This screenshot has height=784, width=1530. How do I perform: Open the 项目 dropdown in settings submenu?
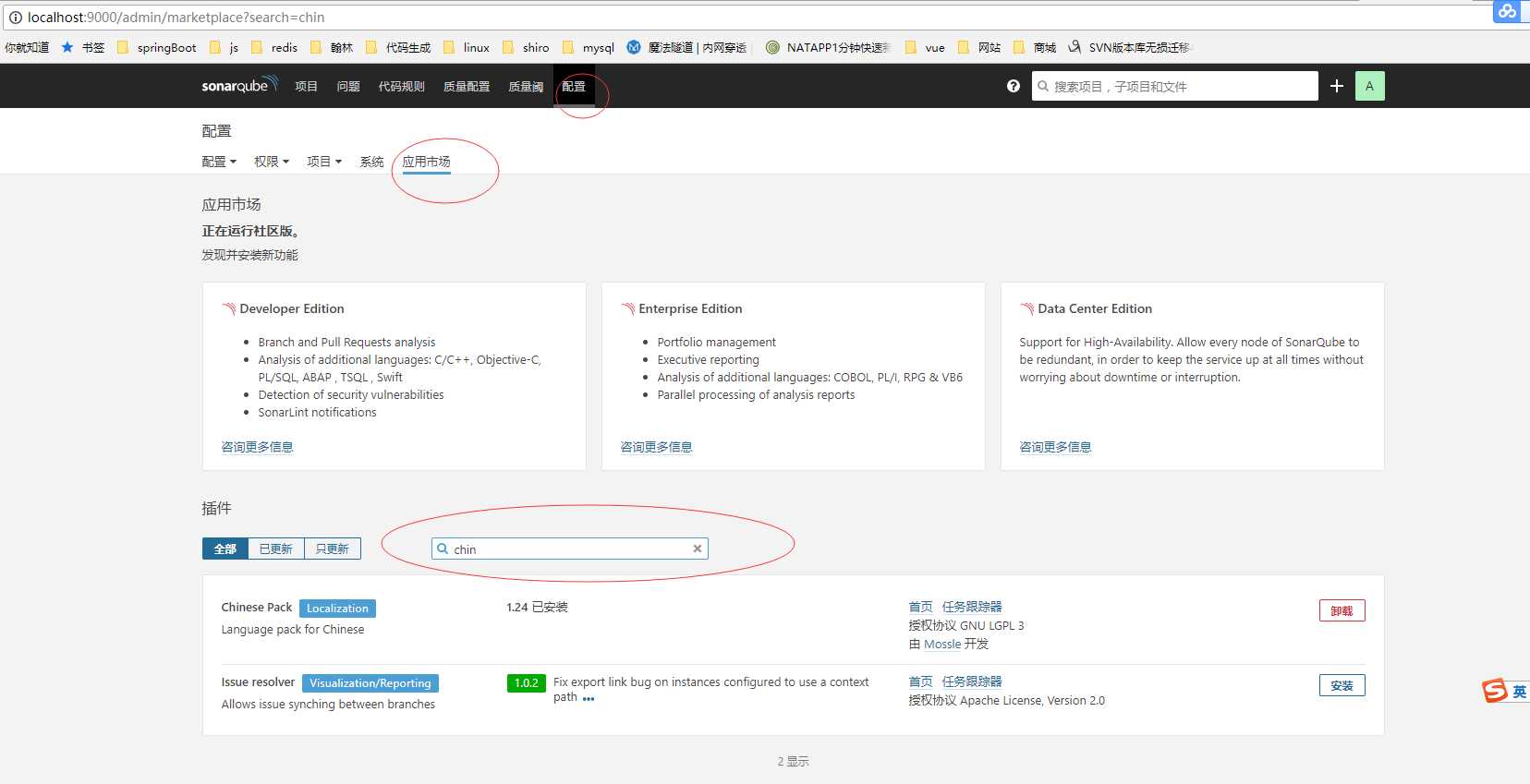click(x=324, y=162)
